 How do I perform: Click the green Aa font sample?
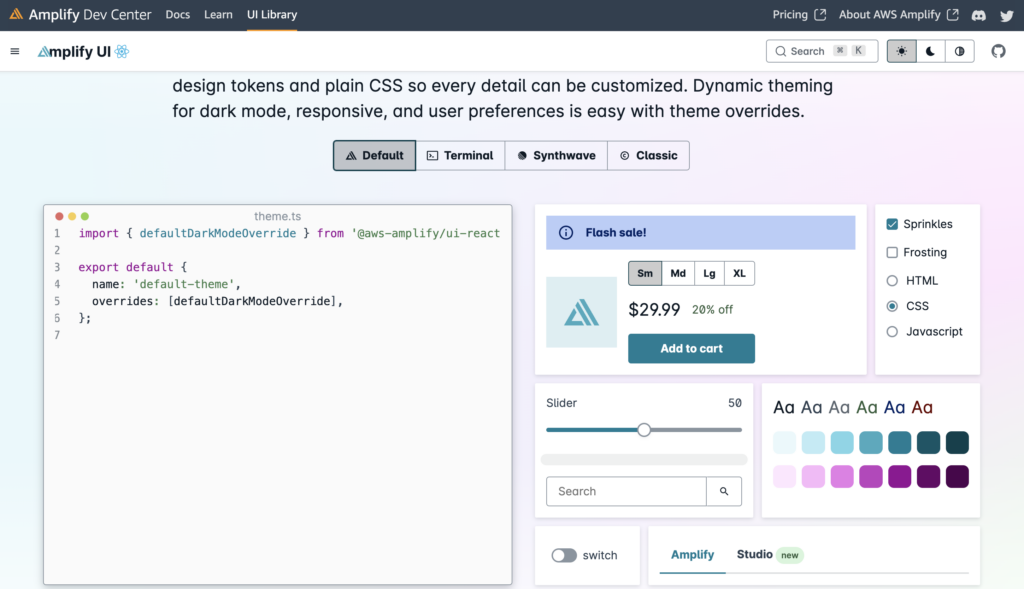(x=867, y=407)
